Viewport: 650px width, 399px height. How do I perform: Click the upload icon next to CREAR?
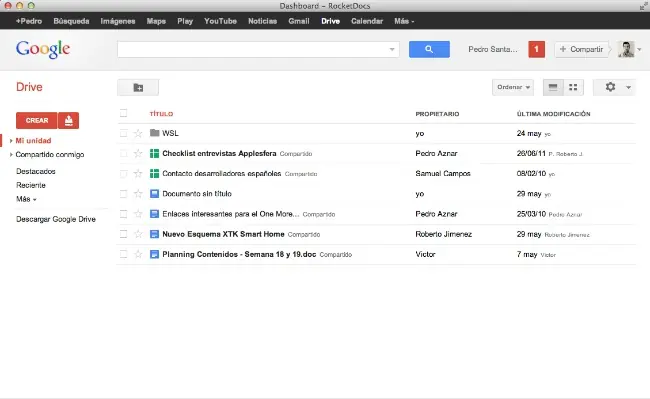[68, 120]
